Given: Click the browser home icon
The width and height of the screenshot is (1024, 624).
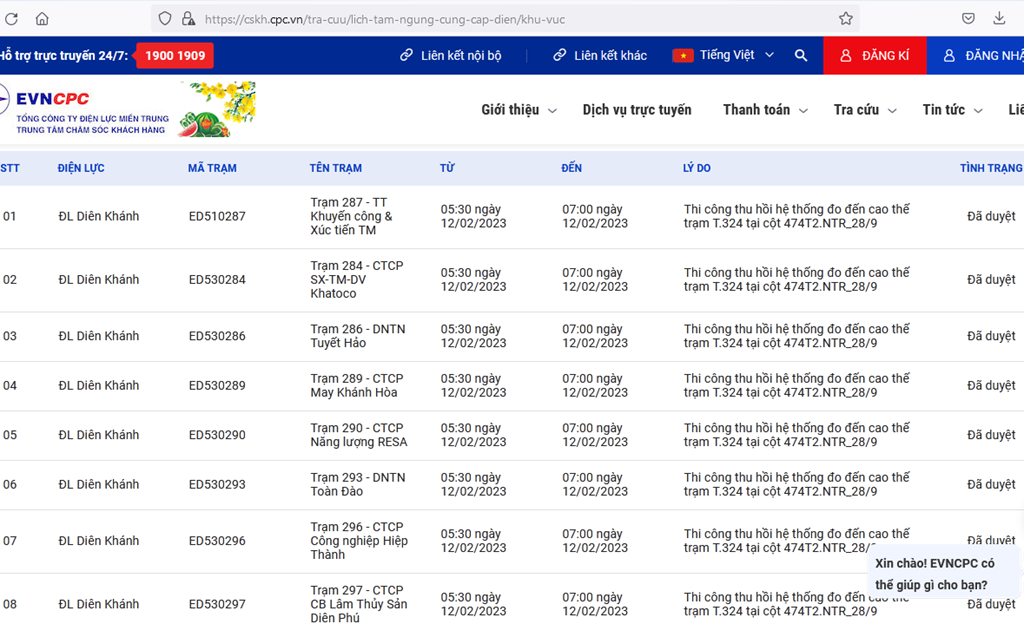Looking at the screenshot, I should (x=42, y=18).
